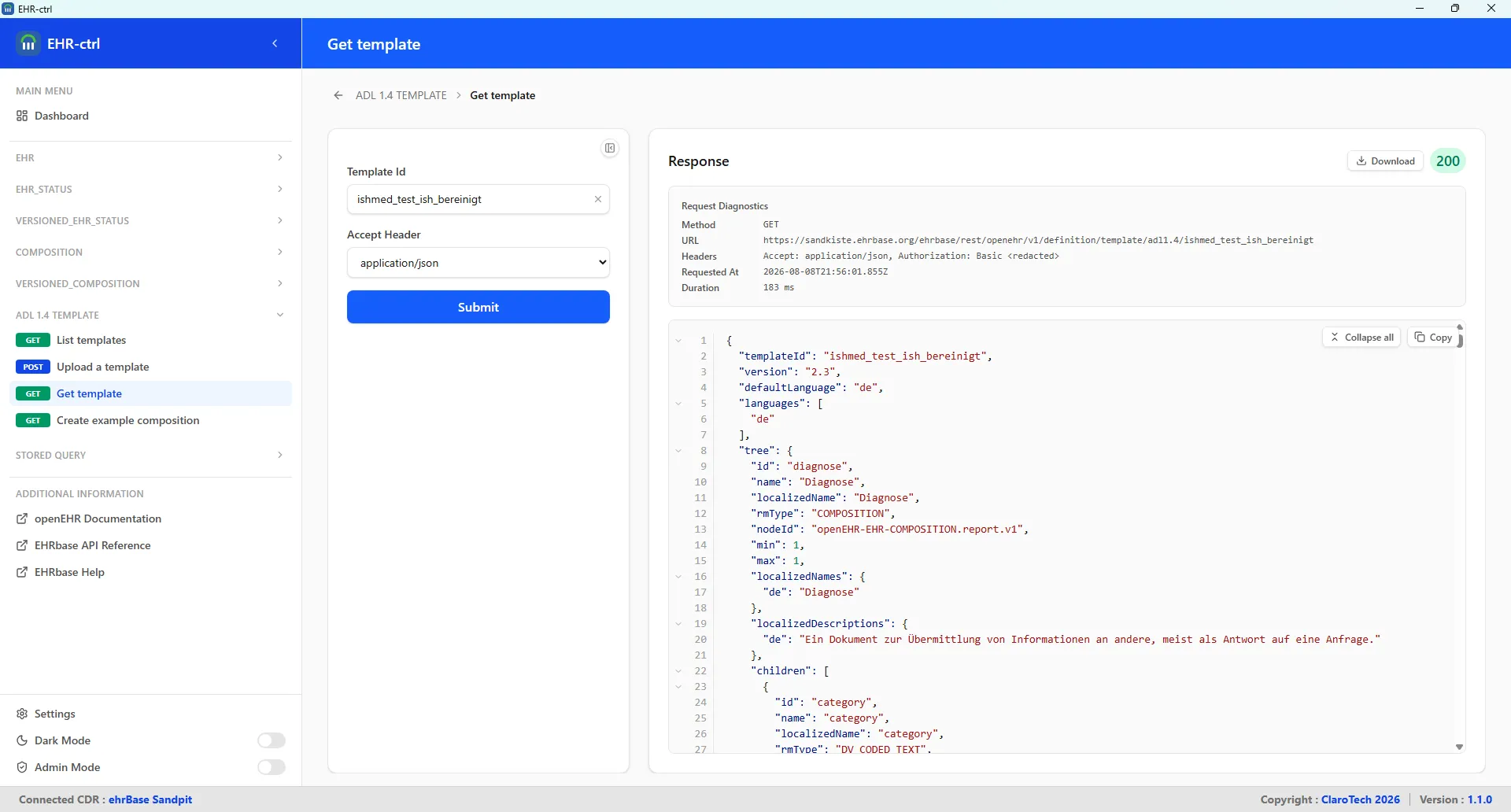Screen dimensions: 1511x812
Task: Click the GET badge beside Create example composition
Action: click(33, 420)
